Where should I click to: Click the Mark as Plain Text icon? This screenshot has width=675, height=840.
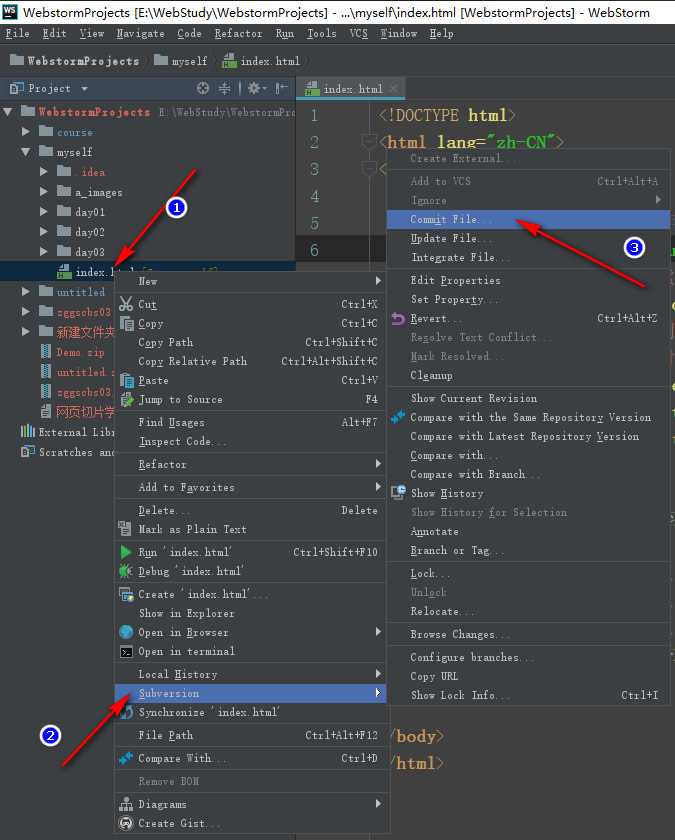(125, 529)
